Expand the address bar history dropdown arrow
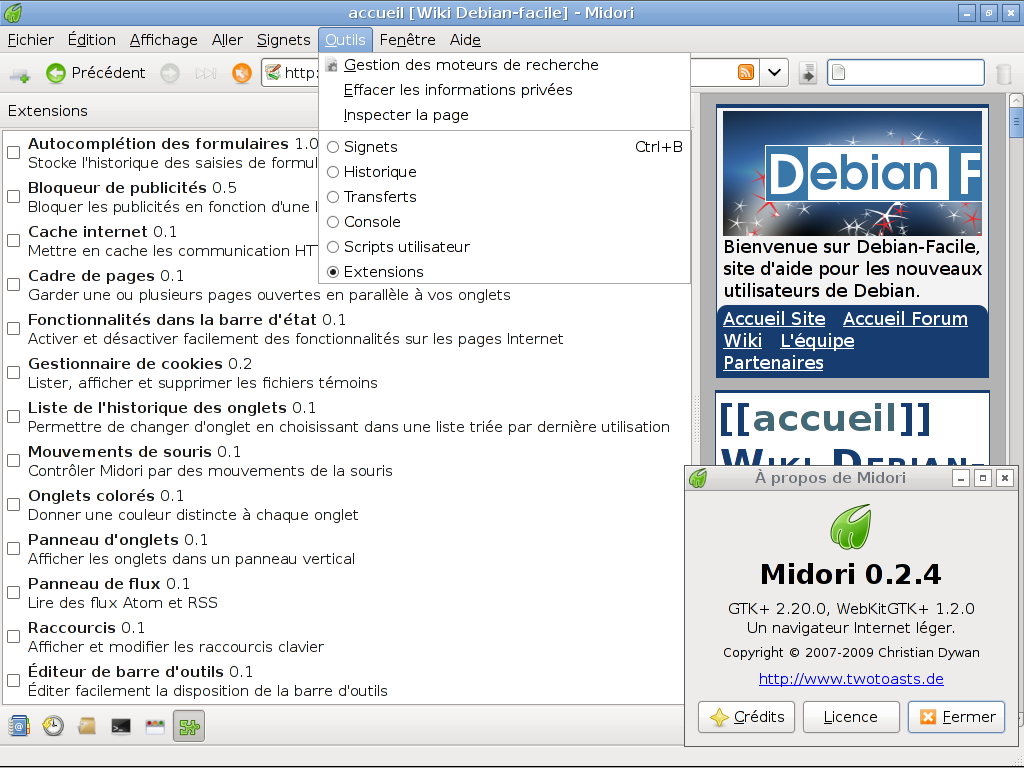Screen dimensions: 1024x768 [775, 72]
